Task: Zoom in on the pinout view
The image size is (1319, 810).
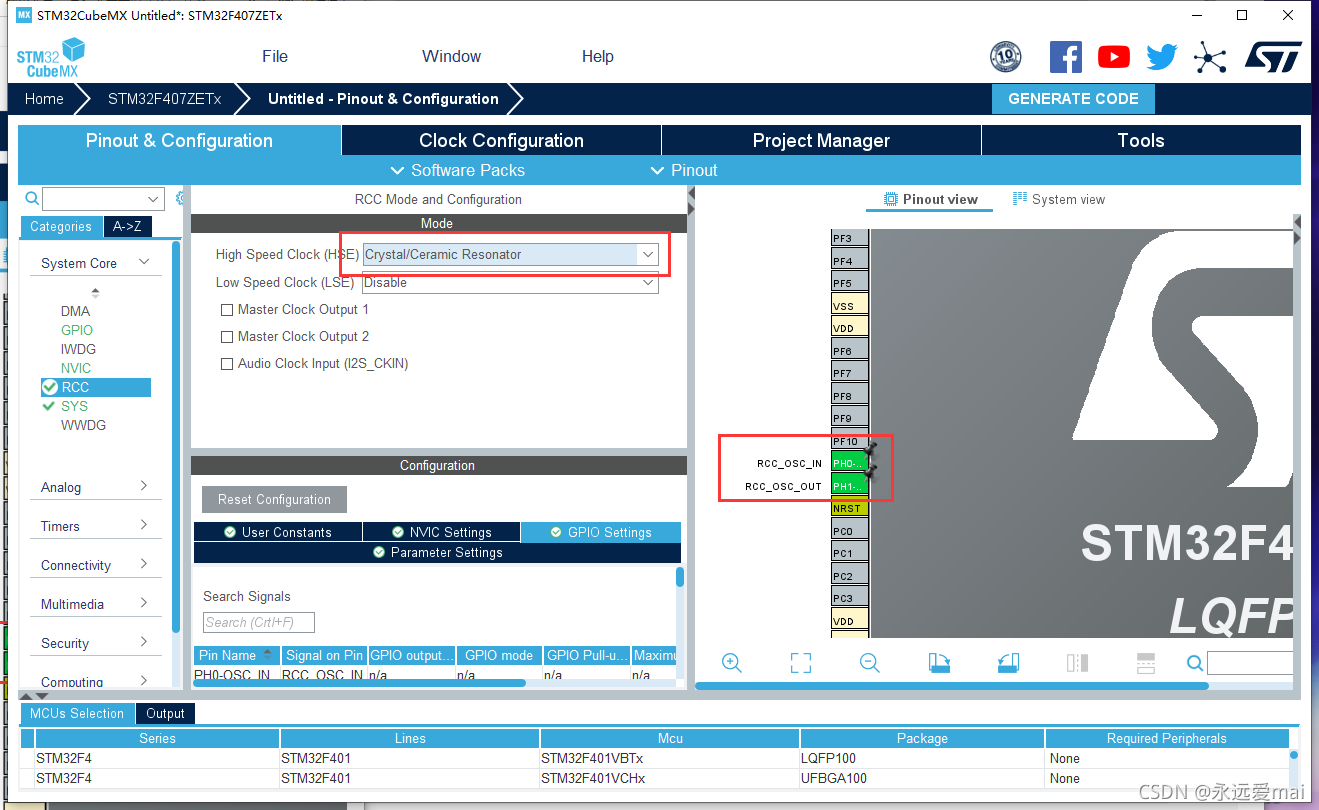Action: 731,663
